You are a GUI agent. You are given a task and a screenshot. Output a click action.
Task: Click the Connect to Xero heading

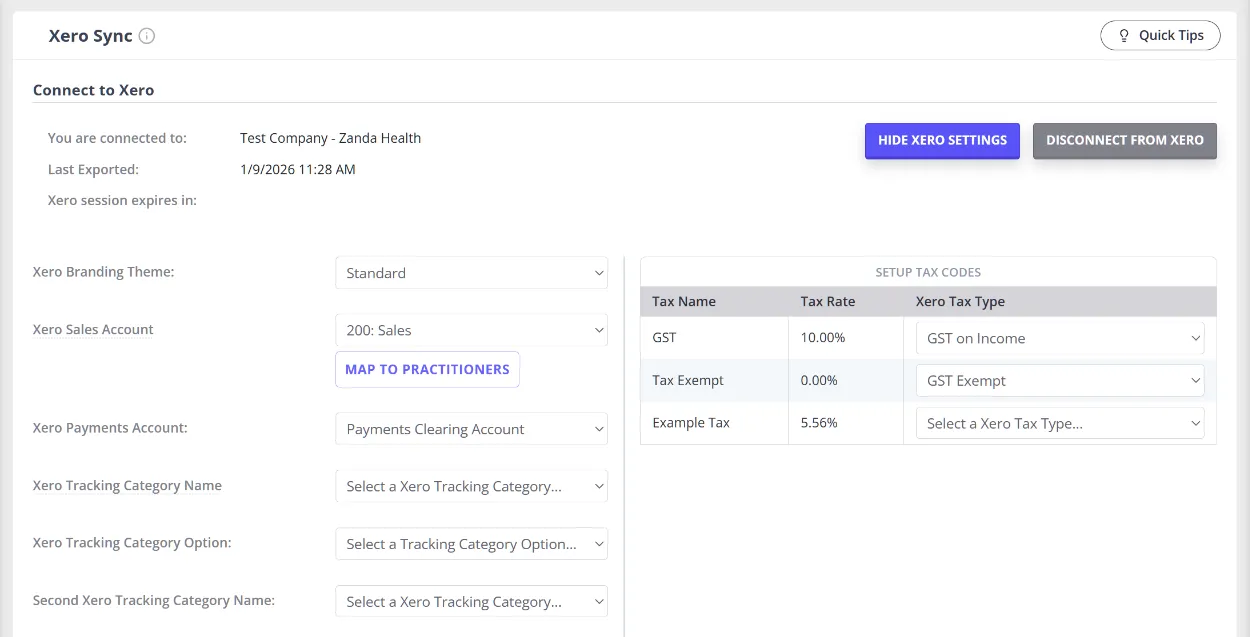pos(93,90)
